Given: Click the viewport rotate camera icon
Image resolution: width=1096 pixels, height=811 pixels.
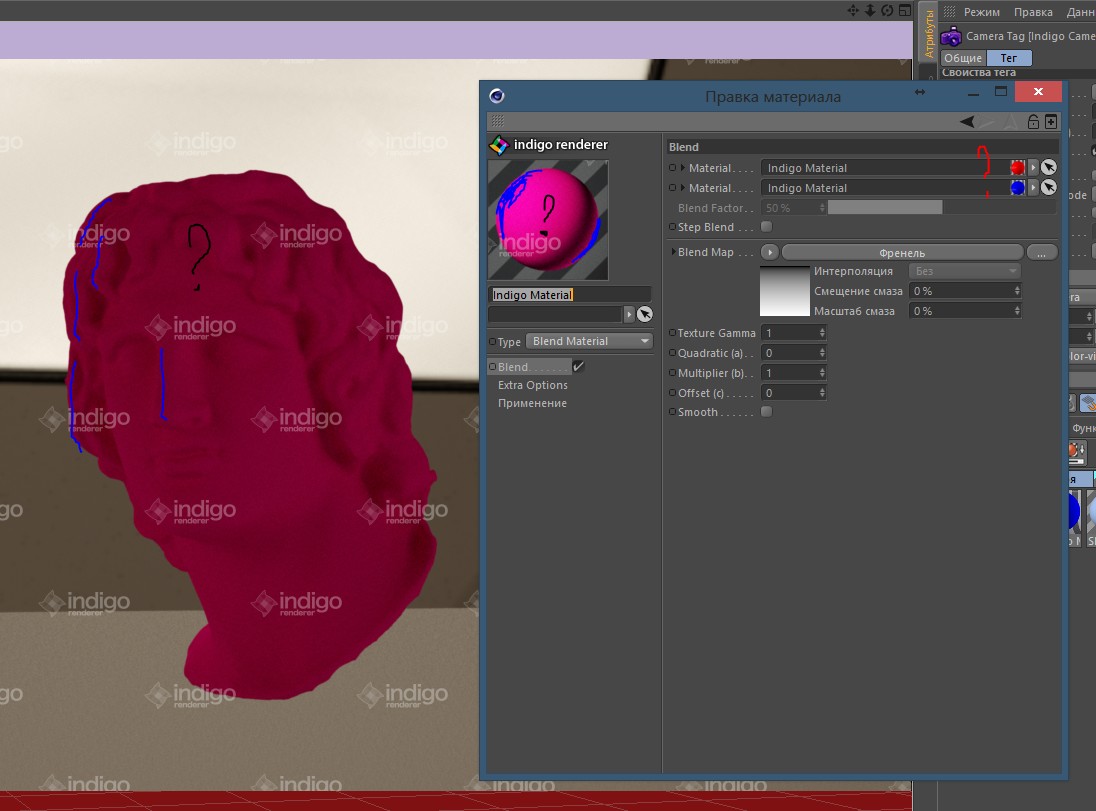Looking at the screenshot, I should (x=887, y=10).
